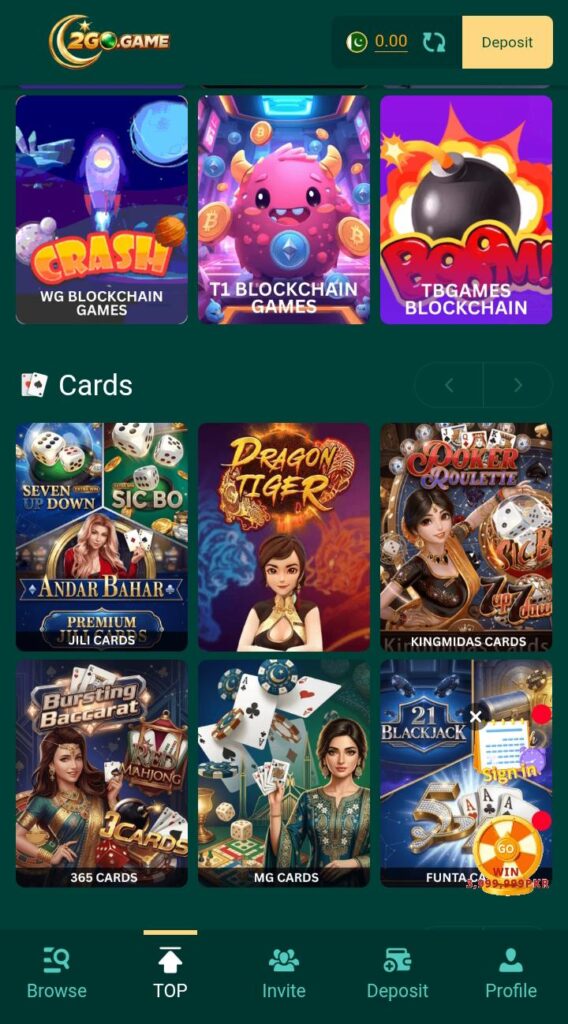Click the balance refresh arrows icon
This screenshot has height=1024, width=568.
(434, 42)
